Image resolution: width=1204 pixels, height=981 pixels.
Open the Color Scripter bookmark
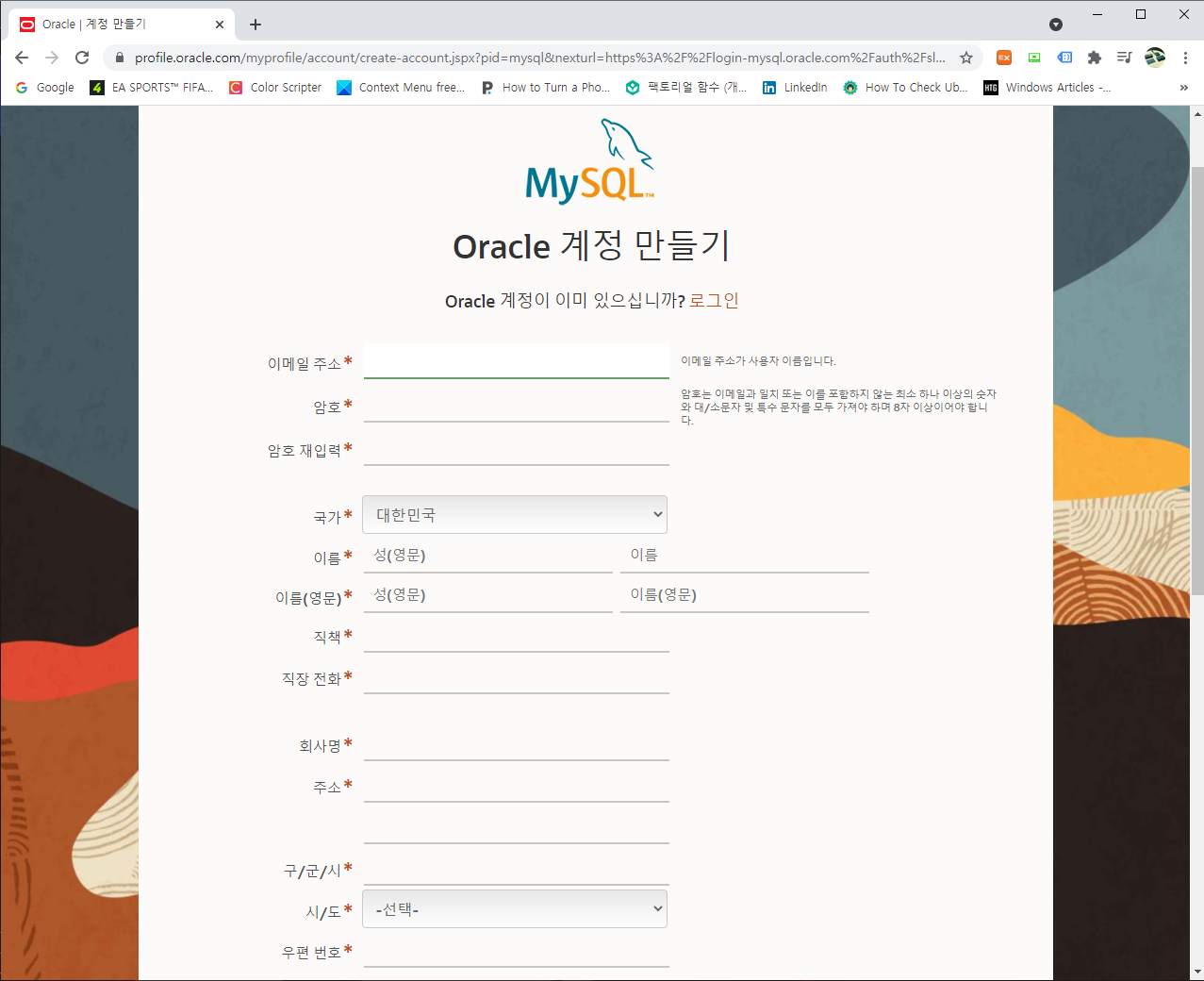click(x=275, y=88)
